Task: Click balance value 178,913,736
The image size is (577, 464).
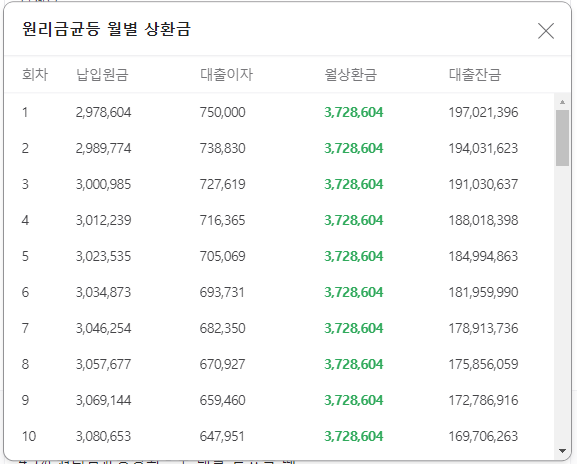Action: pyautogui.click(x=483, y=328)
